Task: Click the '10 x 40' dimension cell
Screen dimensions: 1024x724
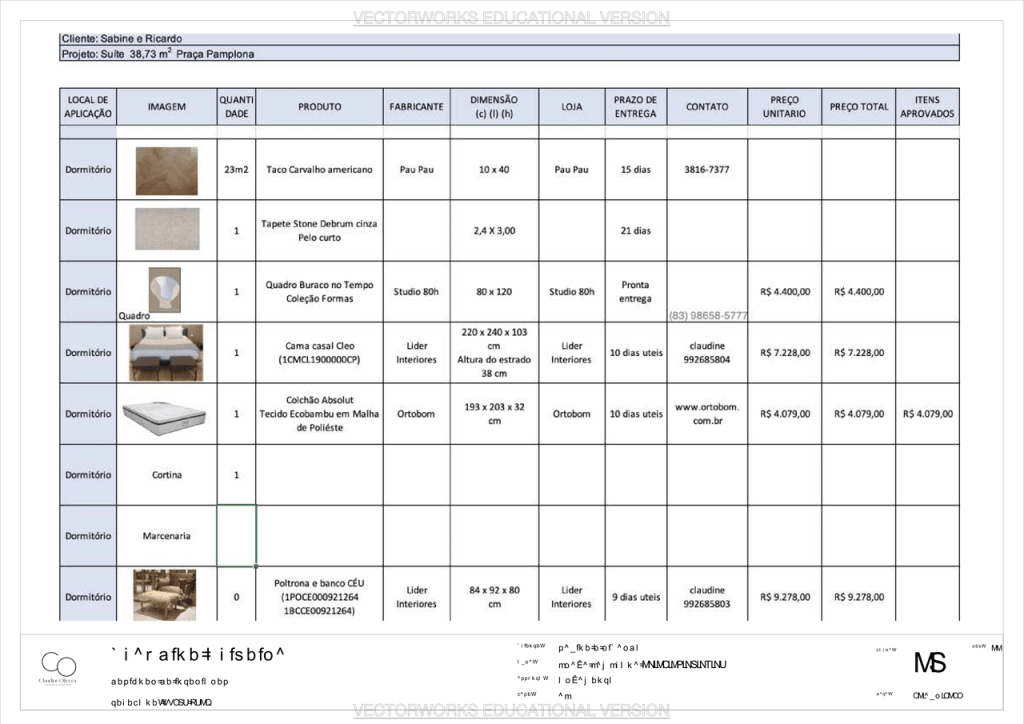Action: click(x=494, y=169)
